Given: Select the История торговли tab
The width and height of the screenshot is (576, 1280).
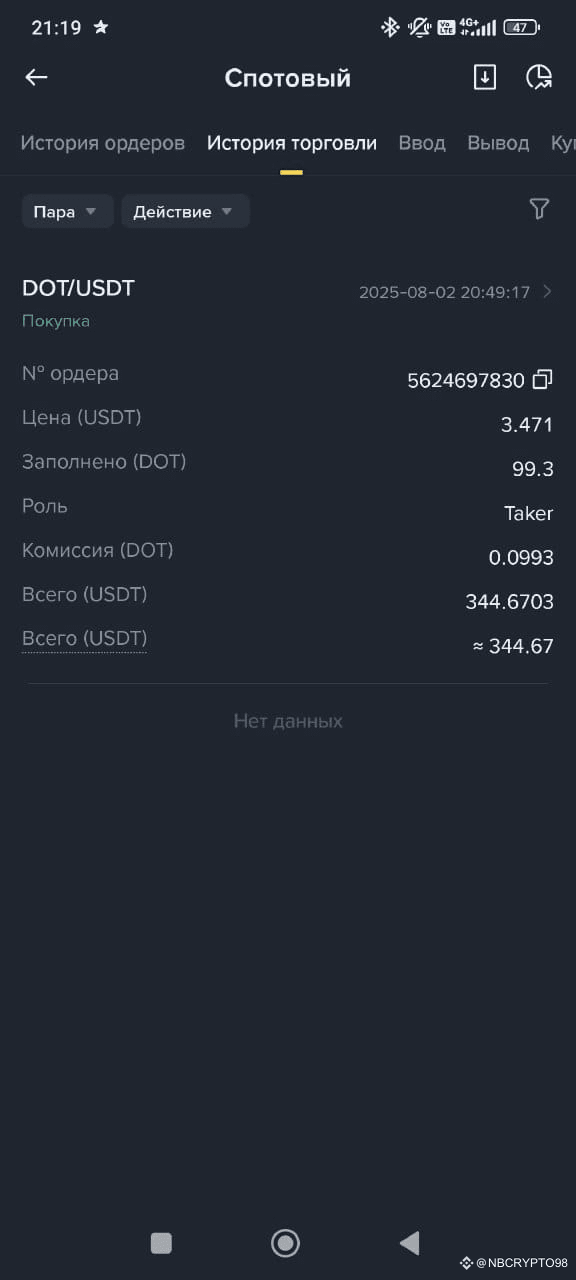Looking at the screenshot, I should [x=292, y=143].
